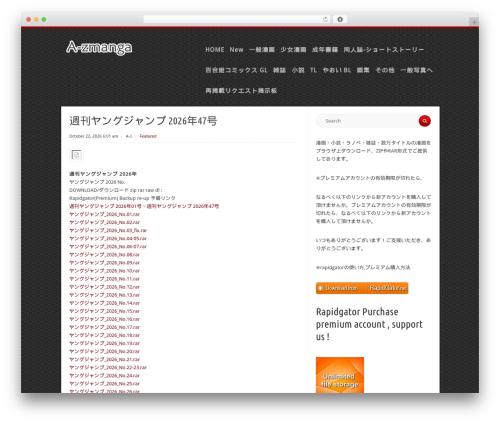The width and height of the screenshot is (500, 423).
Task: Click the broken image placeholder in the post
Action: pyautogui.click(x=77, y=155)
